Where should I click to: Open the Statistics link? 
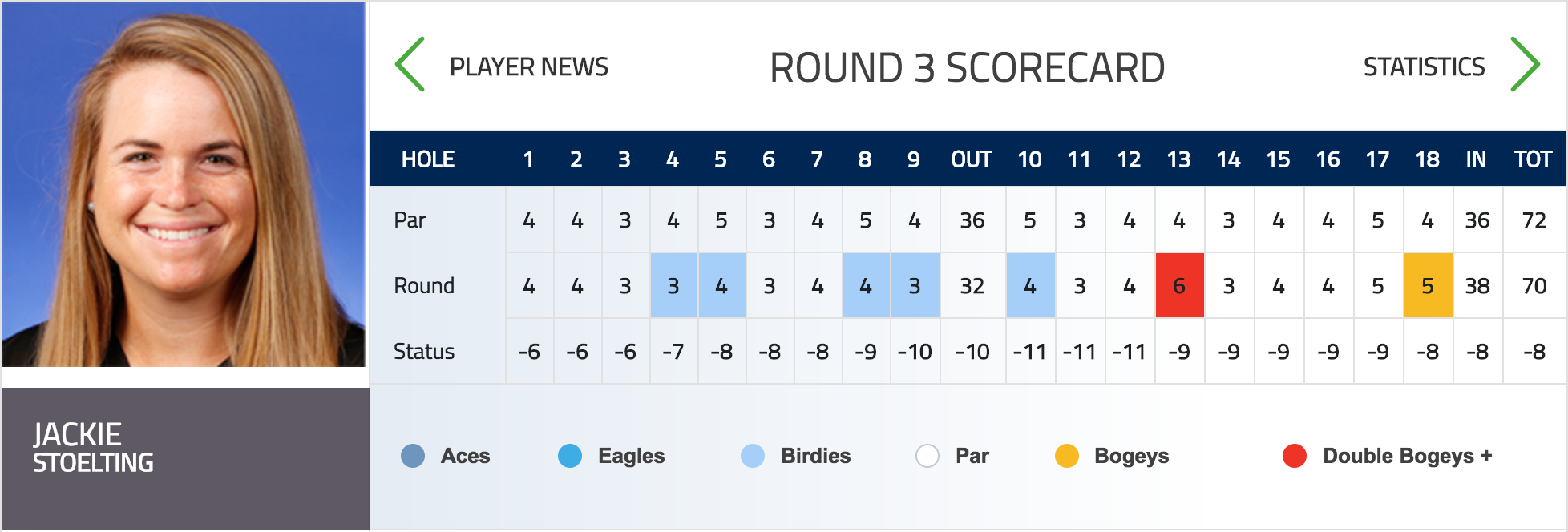pyautogui.click(x=1425, y=66)
